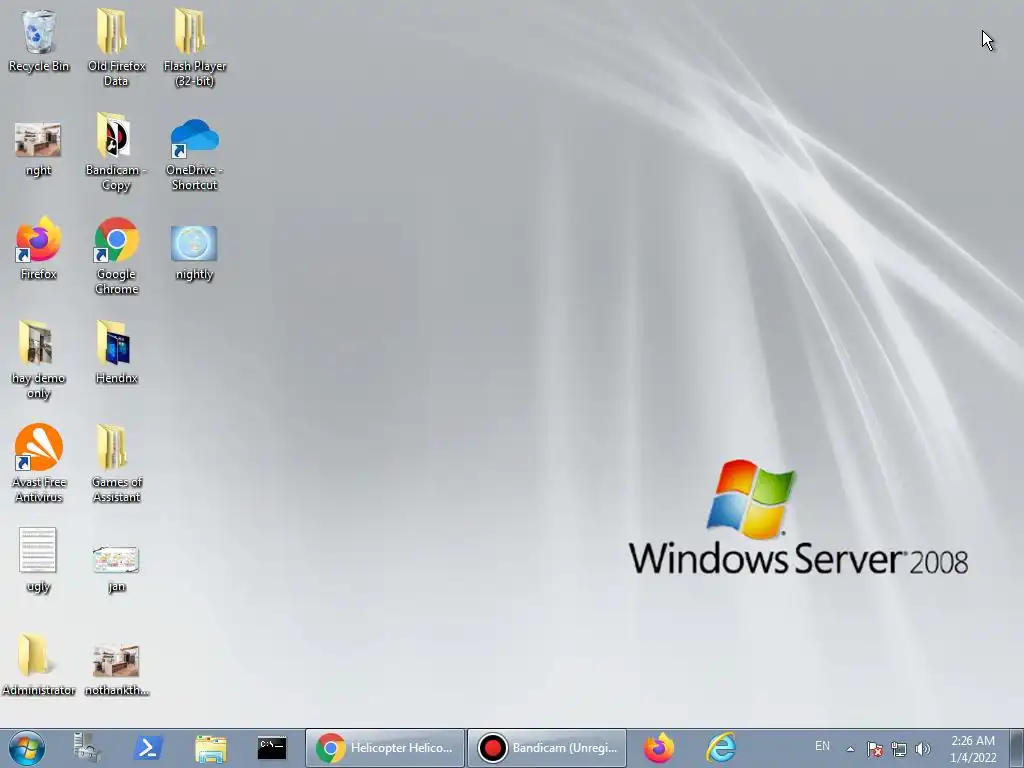1024x768 pixels.
Task: Open the Command Prompt taskbar icon
Action: [272, 748]
